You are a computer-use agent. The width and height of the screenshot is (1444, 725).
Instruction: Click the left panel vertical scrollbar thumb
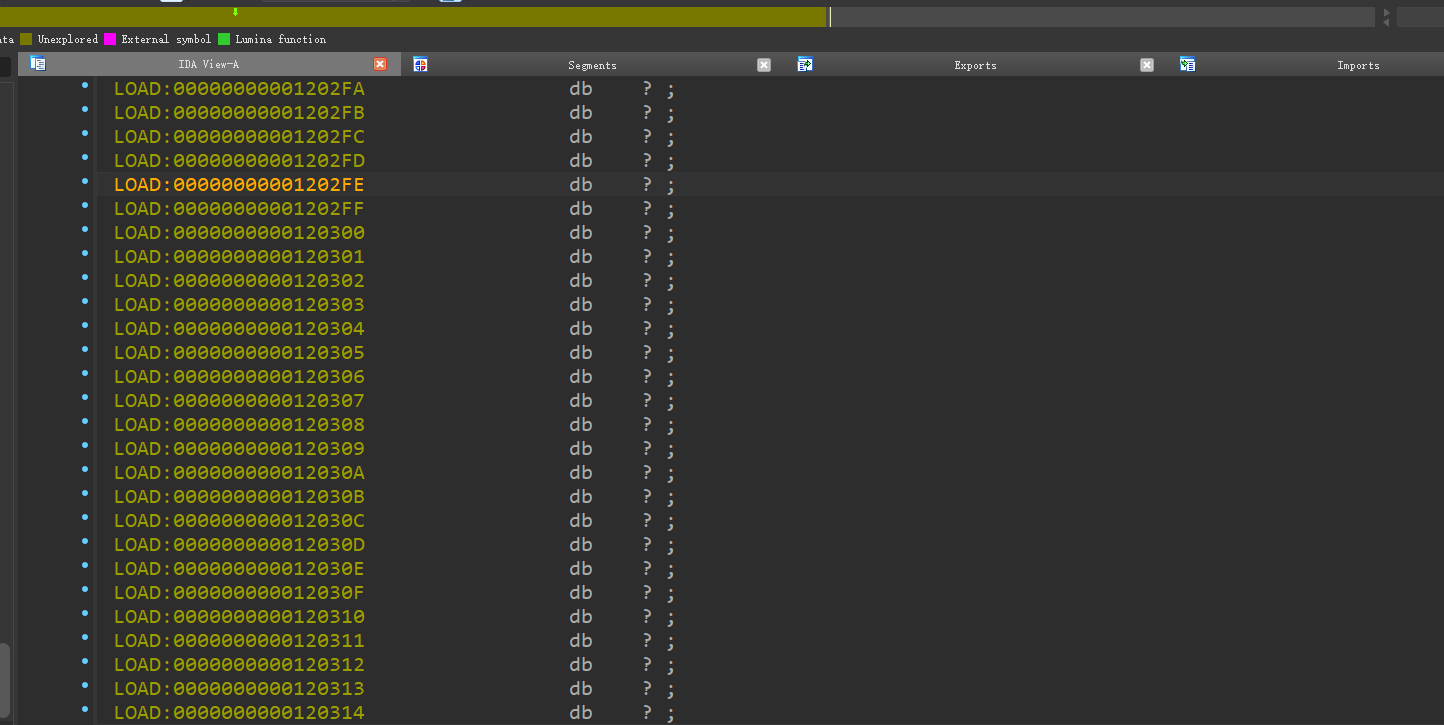(x=5, y=678)
